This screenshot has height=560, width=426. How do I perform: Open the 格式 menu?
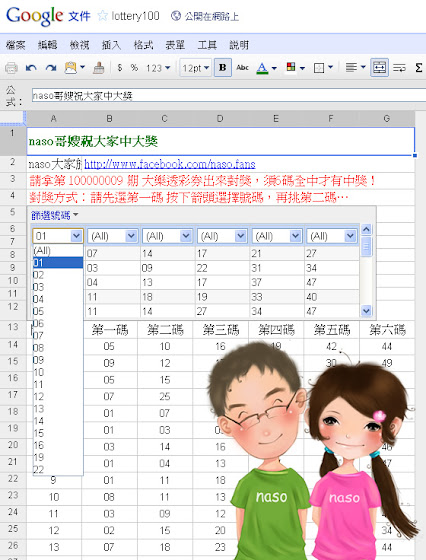pyautogui.click(x=143, y=45)
